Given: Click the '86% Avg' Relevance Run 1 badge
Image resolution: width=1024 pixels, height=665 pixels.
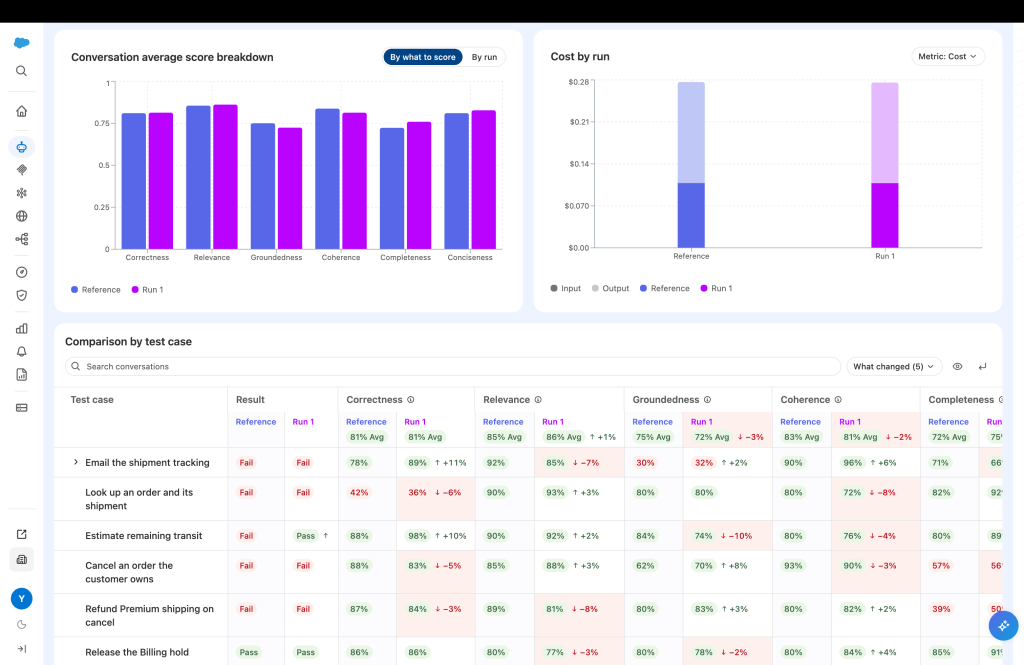Looking at the screenshot, I should 564,437.
